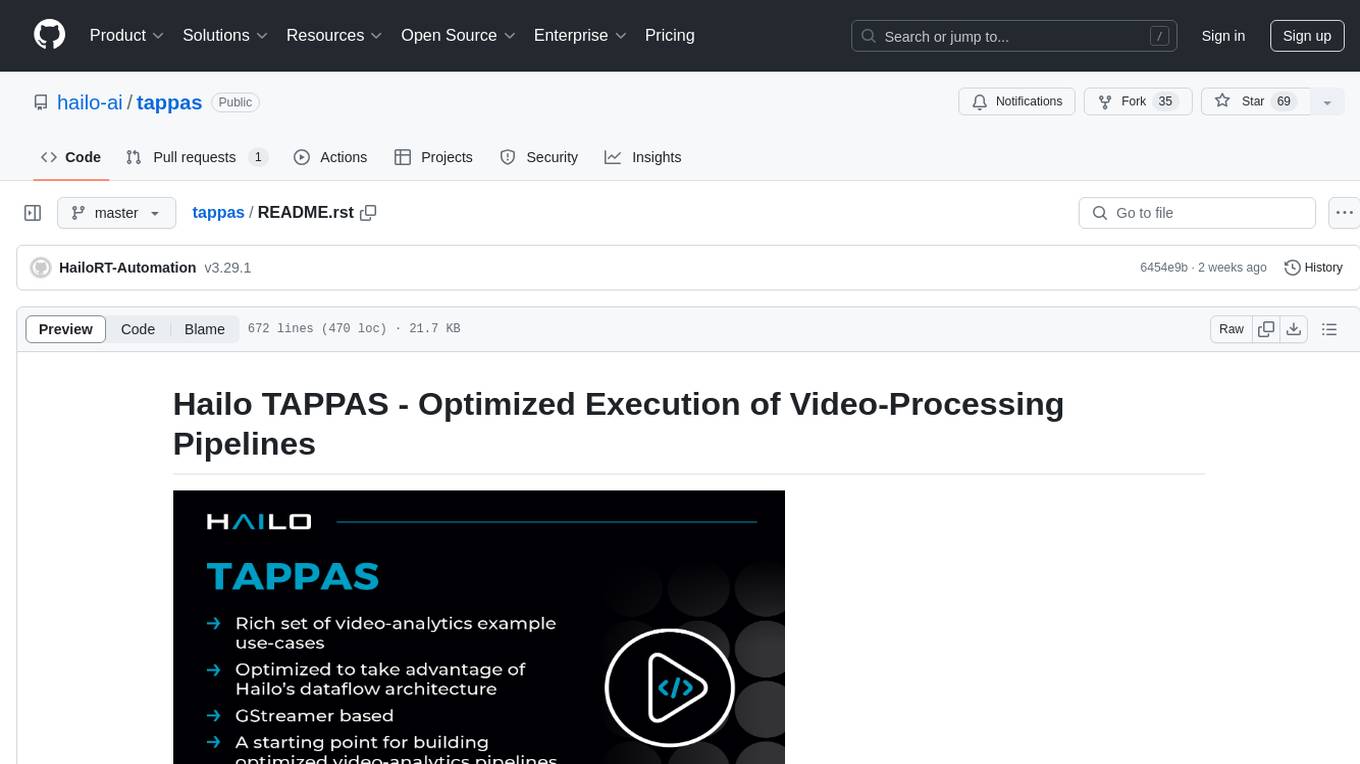Viewport: 1360px width, 764px height.
Task: Switch to the Blame view
Action: click(205, 329)
